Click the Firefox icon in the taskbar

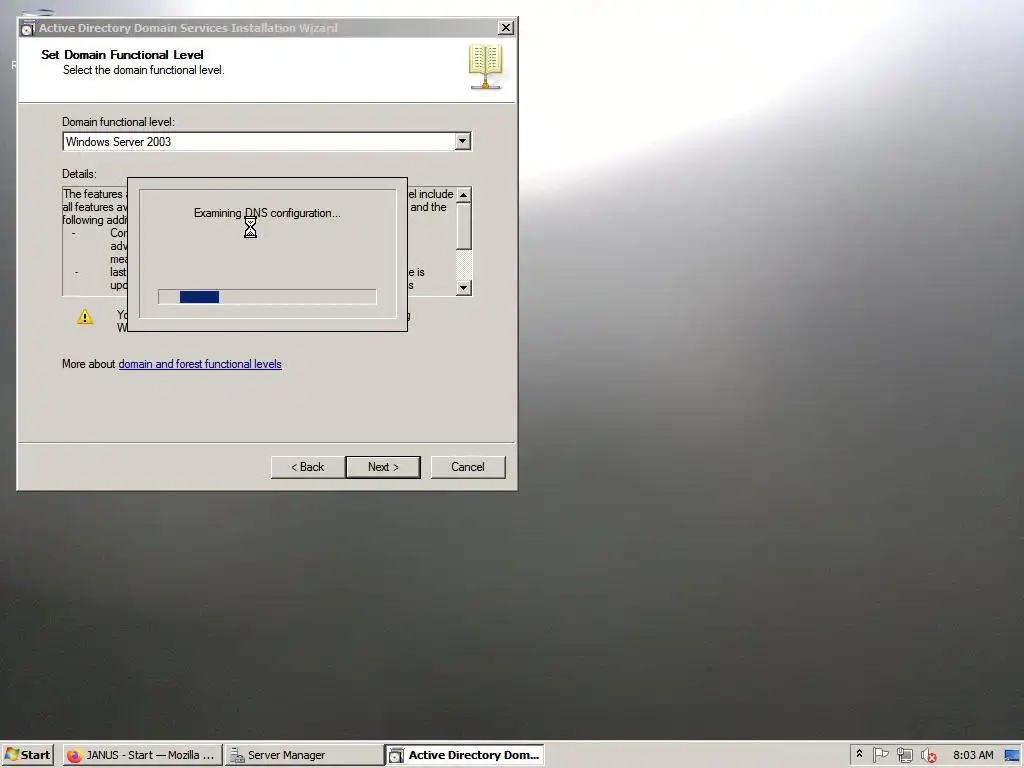(74, 755)
